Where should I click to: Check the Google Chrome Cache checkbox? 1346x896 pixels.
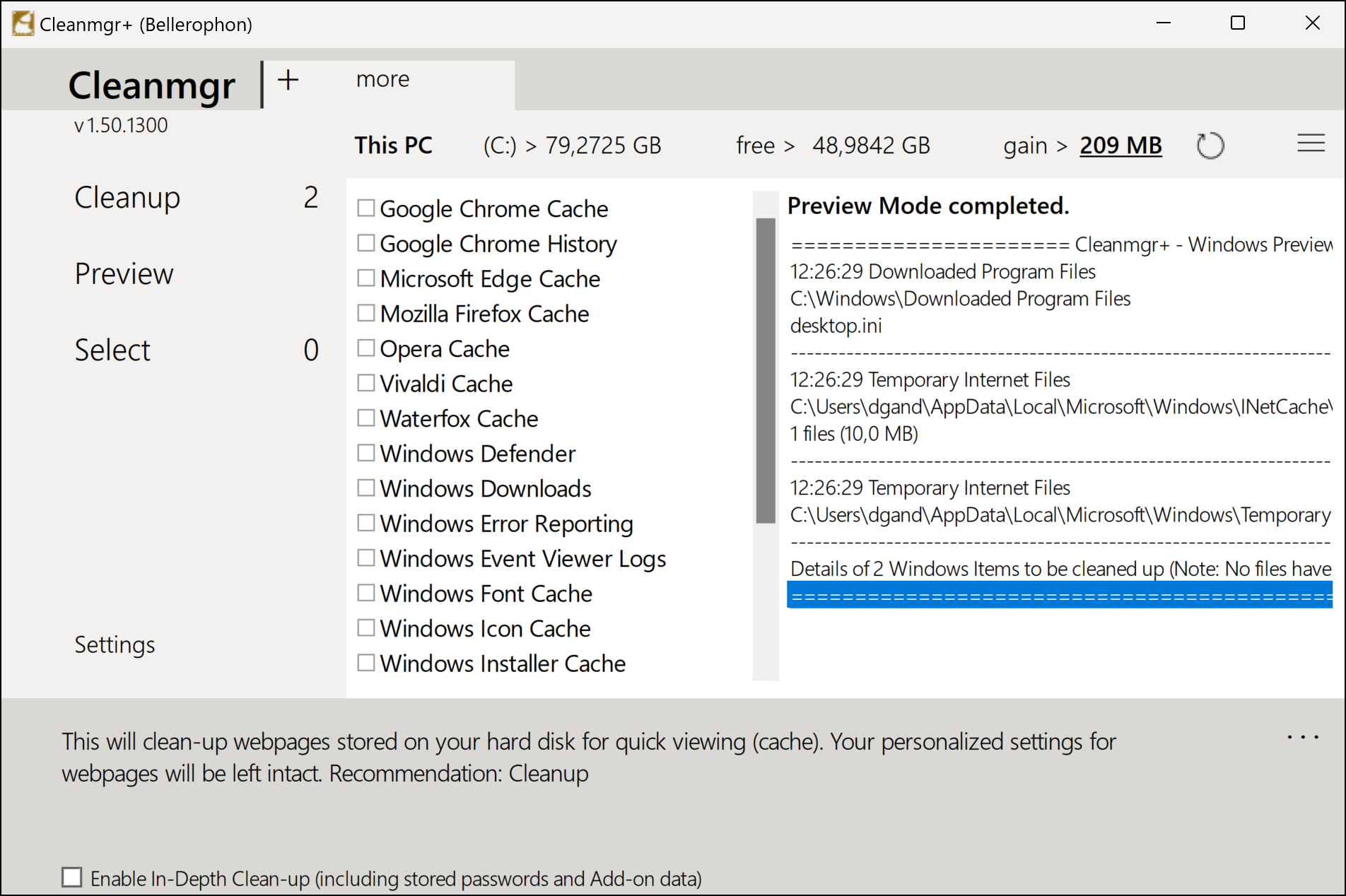(365, 208)
